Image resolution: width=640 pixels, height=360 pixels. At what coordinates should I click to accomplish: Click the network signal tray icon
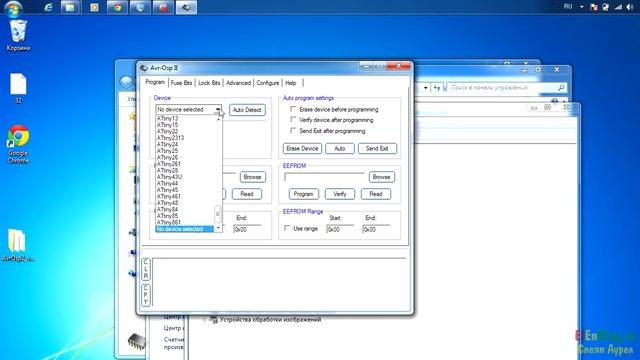(x=618, y=7)
